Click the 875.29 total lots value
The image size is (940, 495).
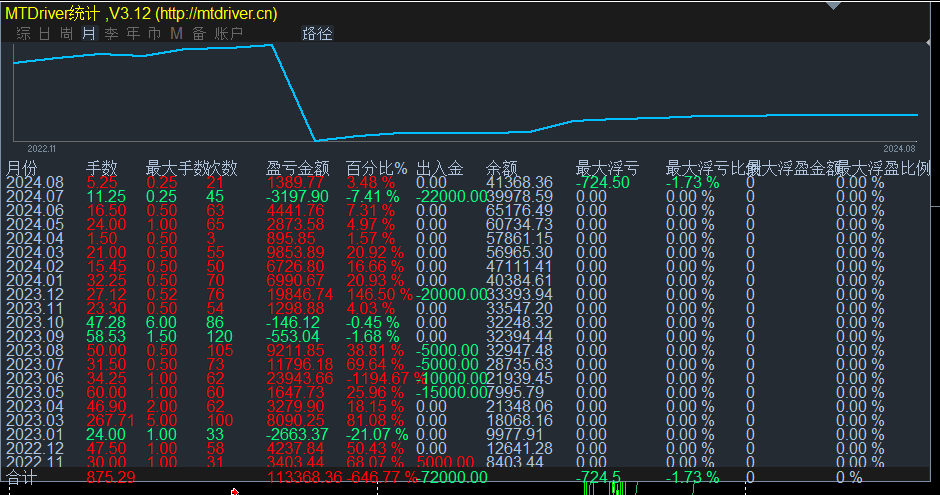[x=111, y=478]
